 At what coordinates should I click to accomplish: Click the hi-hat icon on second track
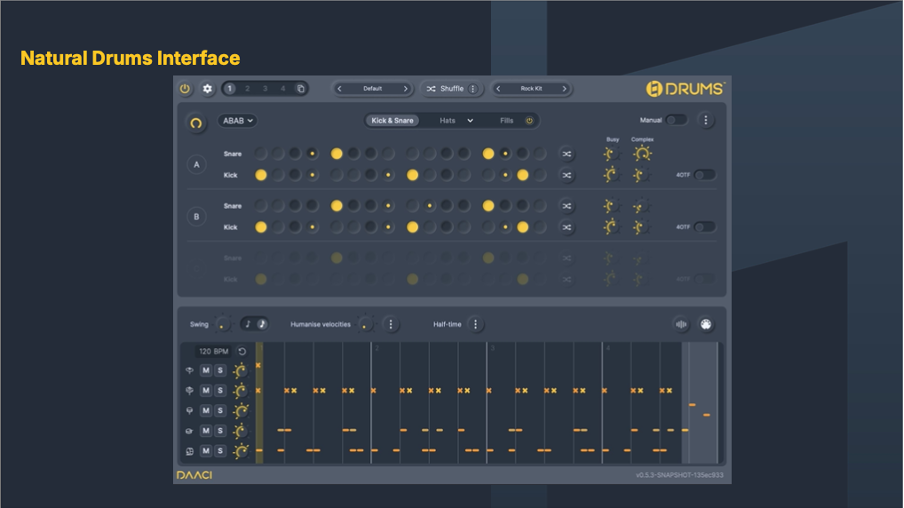pyautogui.click(x=189, y=391)
